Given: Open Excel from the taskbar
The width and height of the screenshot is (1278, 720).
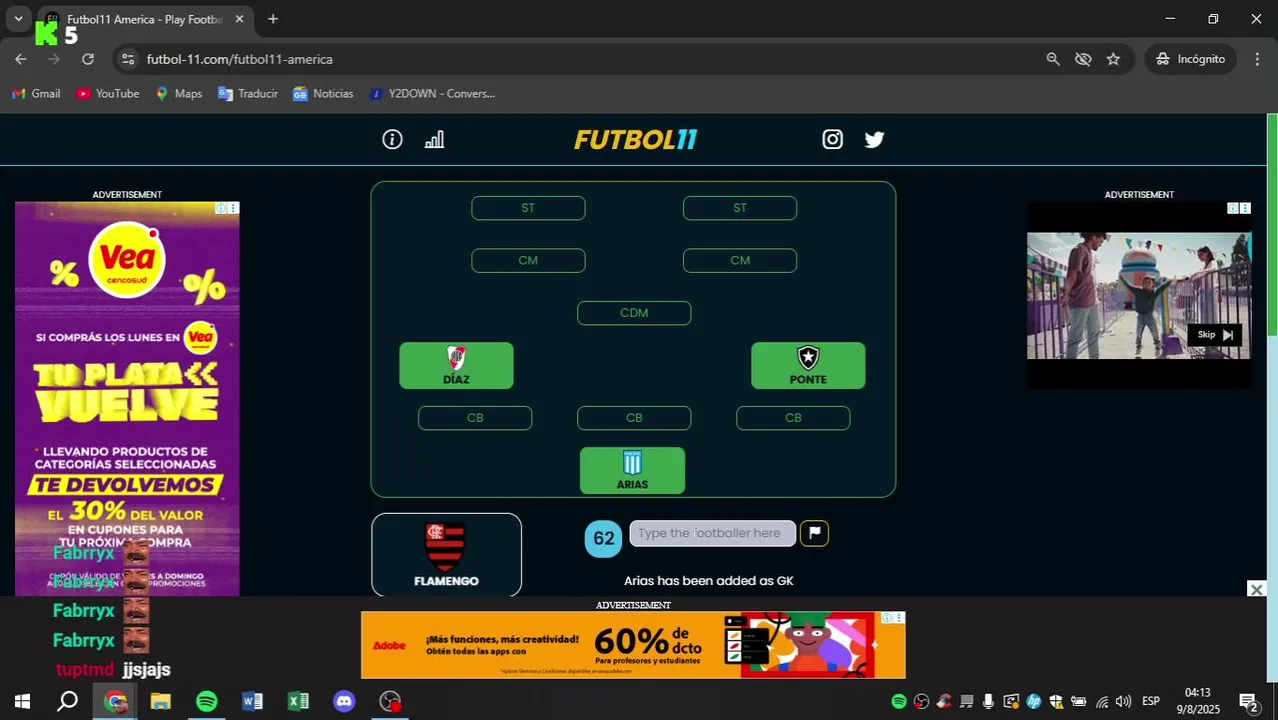Looking at the screenshot, I should pos(298,701).
